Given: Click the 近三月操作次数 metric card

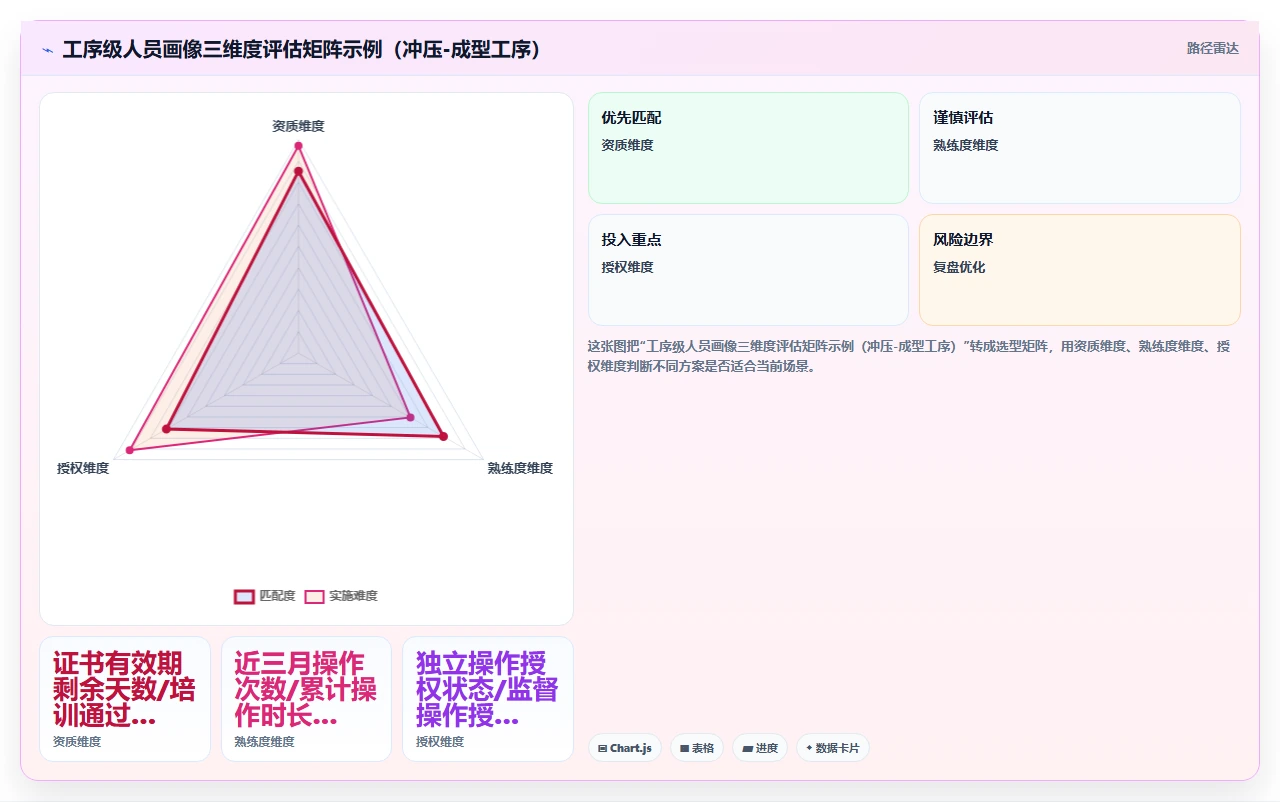Looking at the screenshot, I should coord(306,699).
